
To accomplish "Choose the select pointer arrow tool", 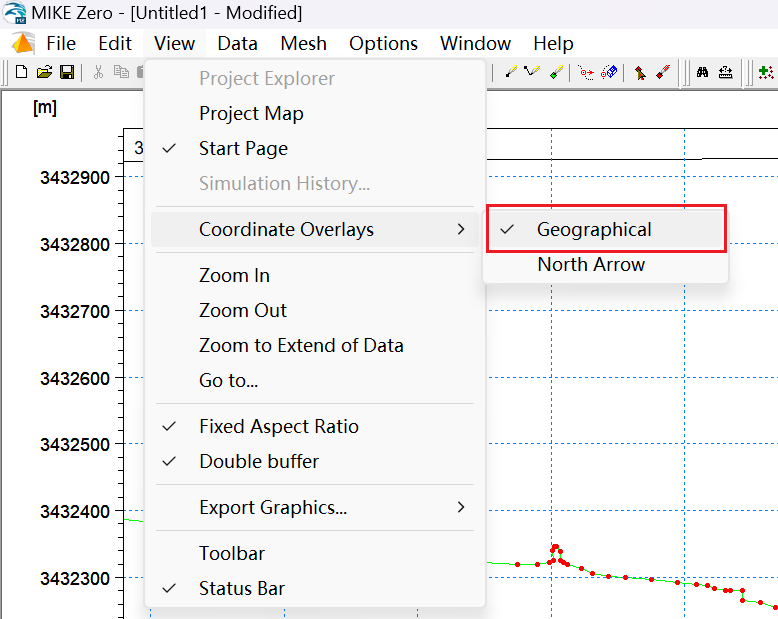I will [640, 73].
